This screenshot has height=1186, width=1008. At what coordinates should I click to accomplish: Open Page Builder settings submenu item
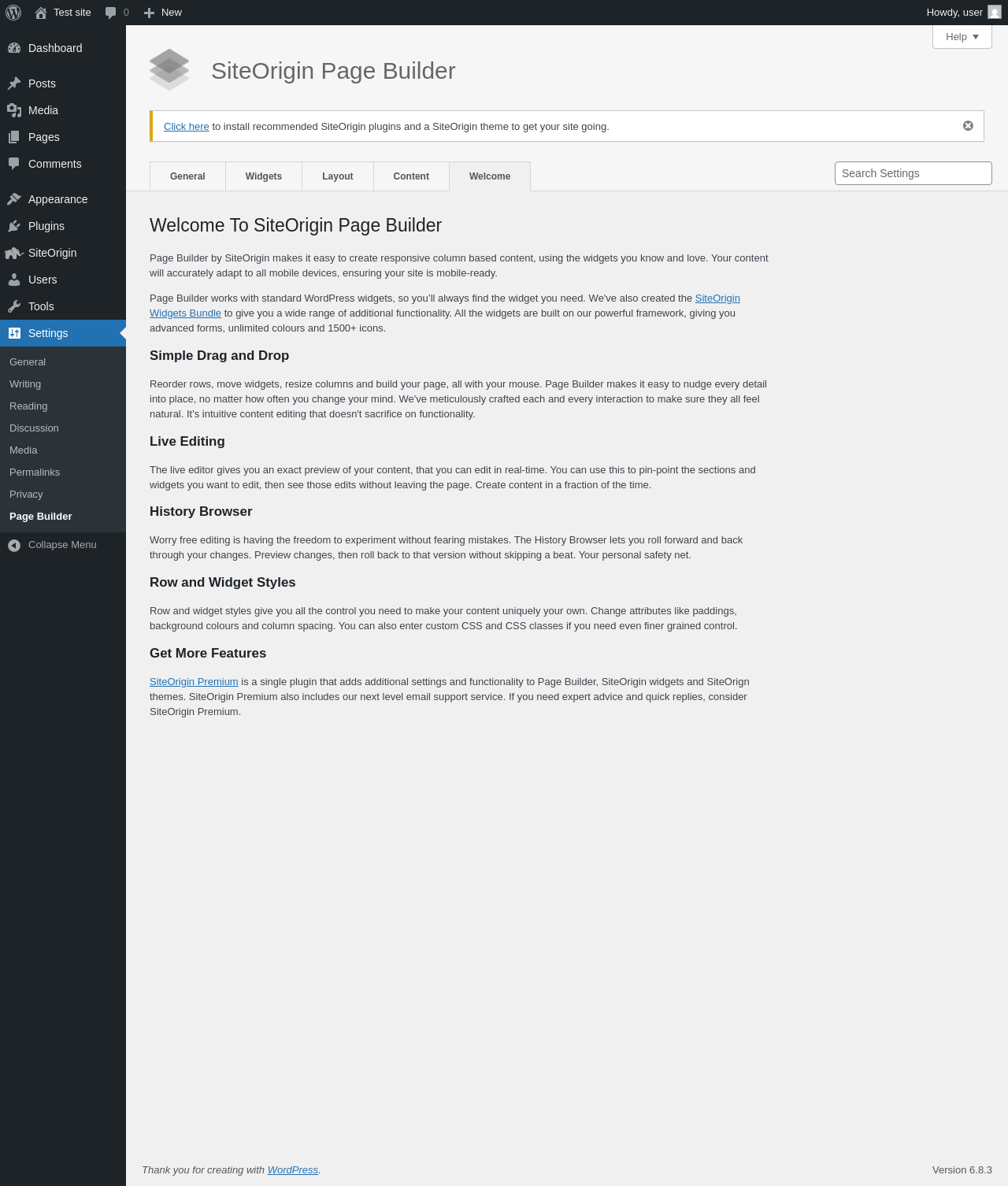[x=41, y=517]
